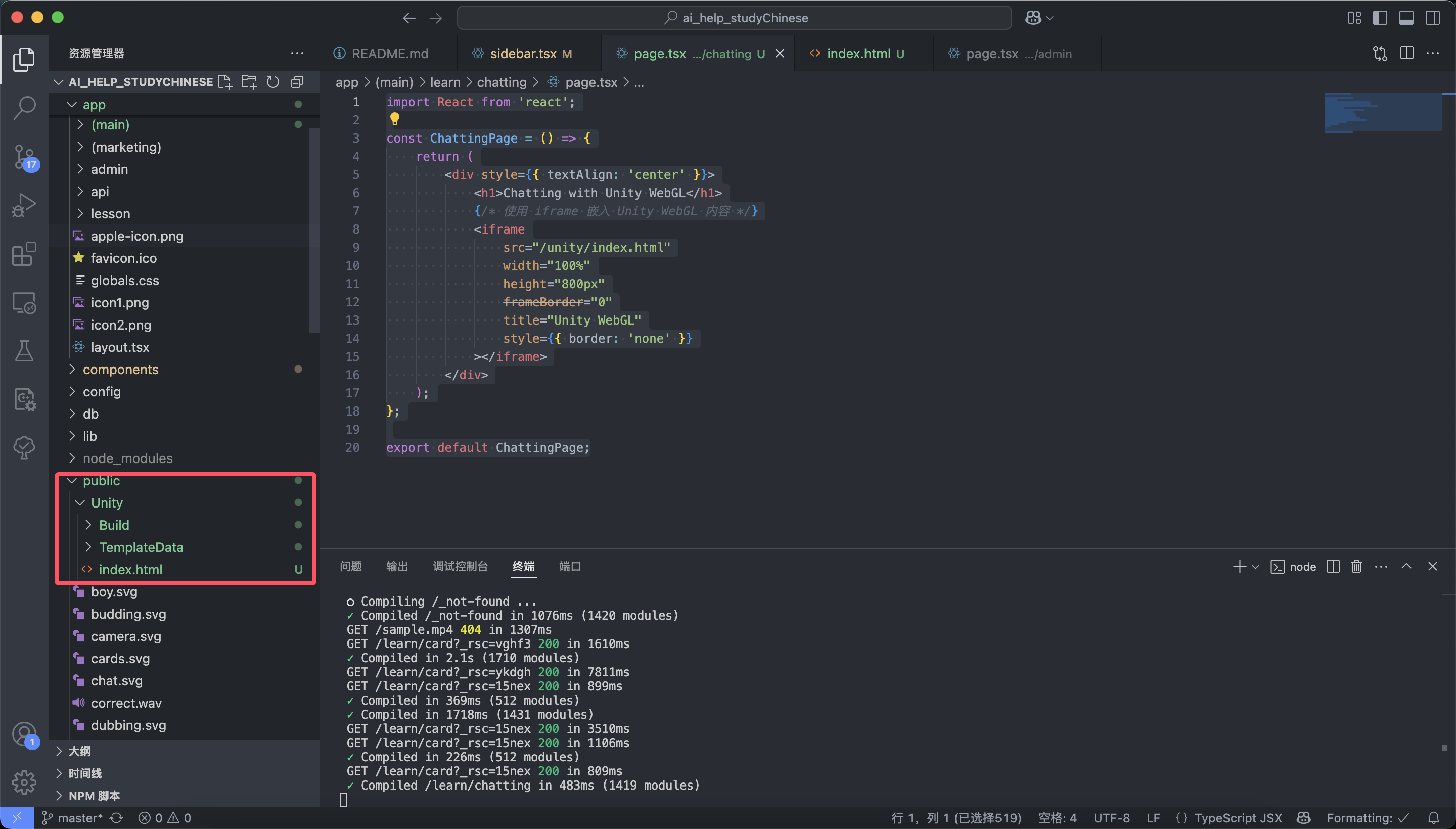Open the Search view in the activity bar
Viewport: 1456px width, 829px height.
[24, 107]
